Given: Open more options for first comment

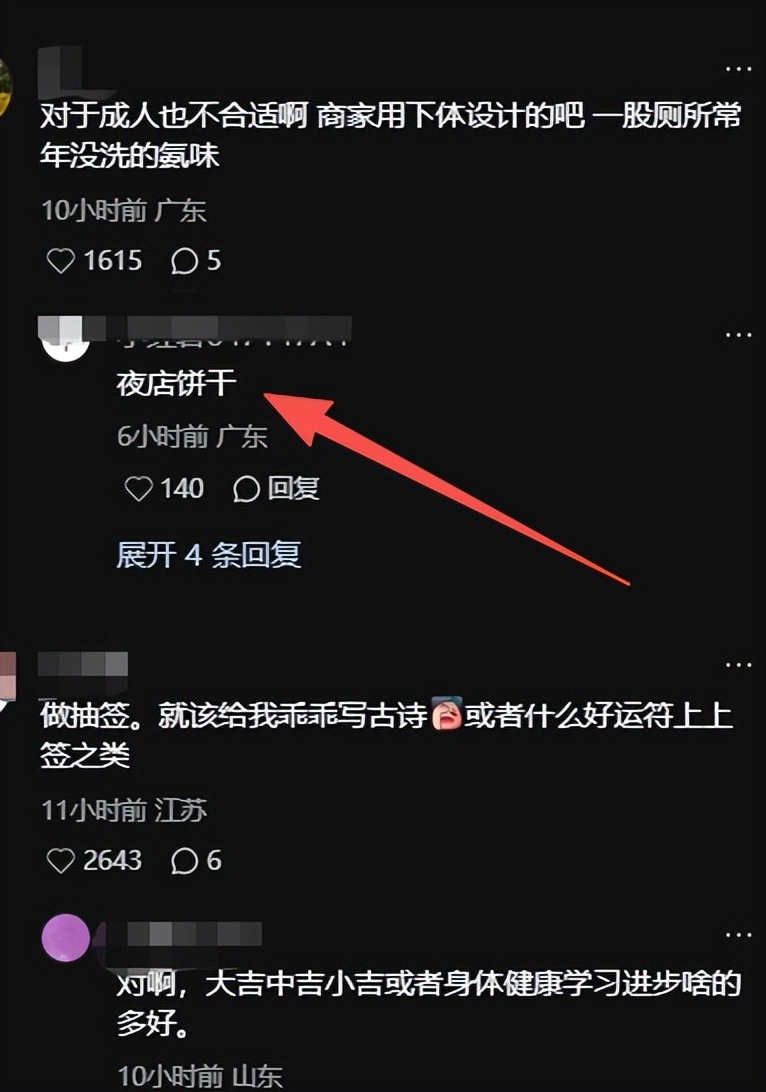Looking at the screenshot, I should click(738, 69).
